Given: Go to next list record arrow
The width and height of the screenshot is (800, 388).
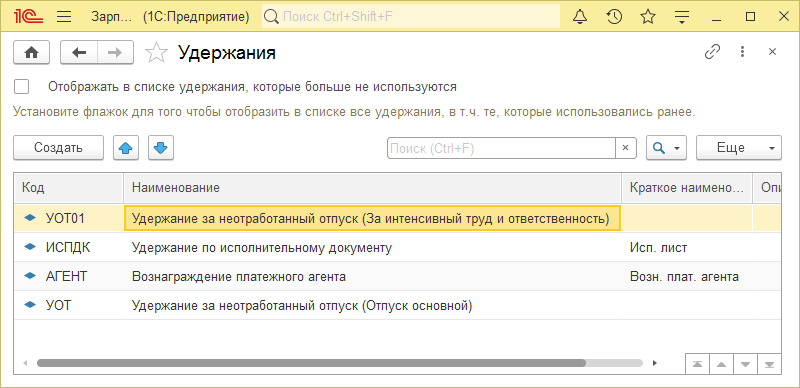Looking at the screenshot, I should click(x=745, y=365).
